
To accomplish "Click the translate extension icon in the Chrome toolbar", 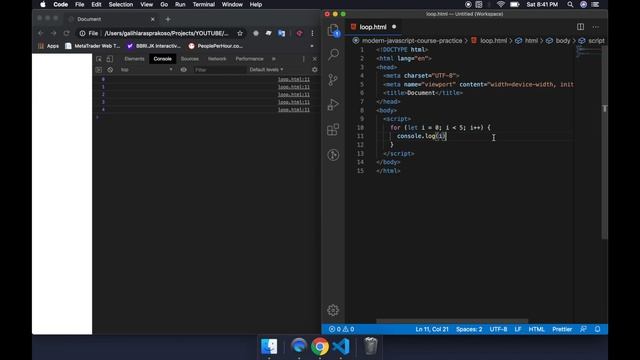I will (282, 33).
